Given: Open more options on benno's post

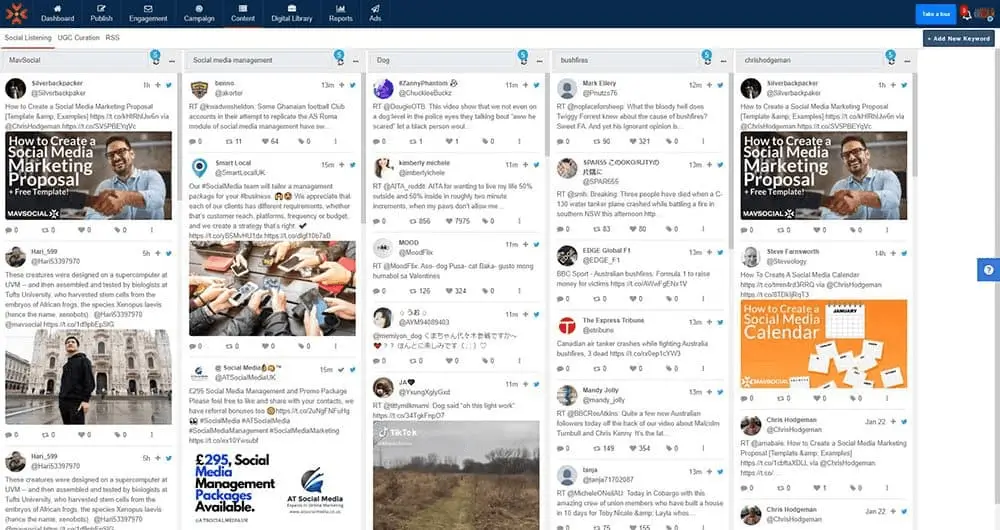Looking at the screenshot, I should point(335,141).
